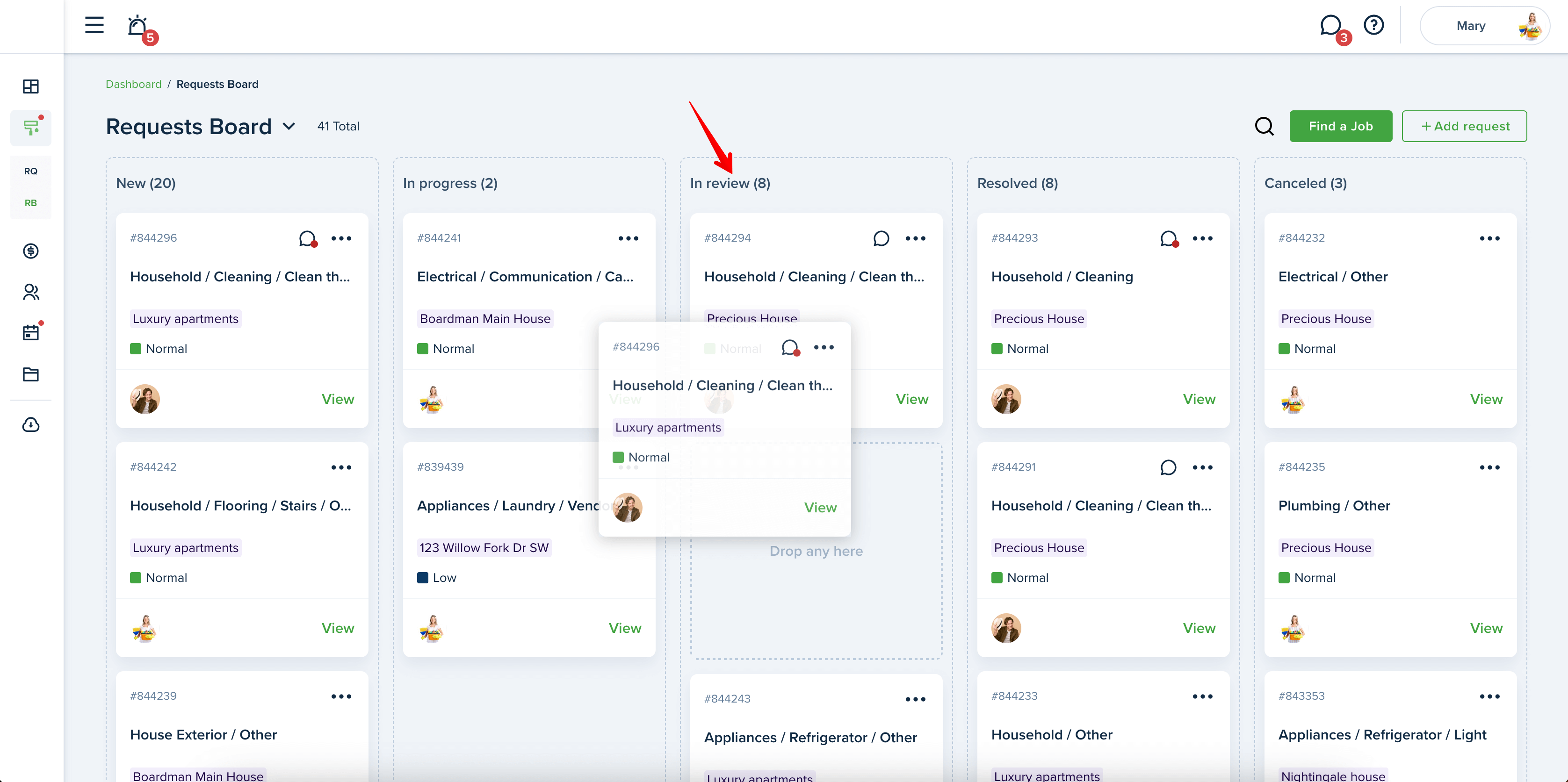Open more options on New column card #844296
The image size is (1568, 782).
coord(341,238)
